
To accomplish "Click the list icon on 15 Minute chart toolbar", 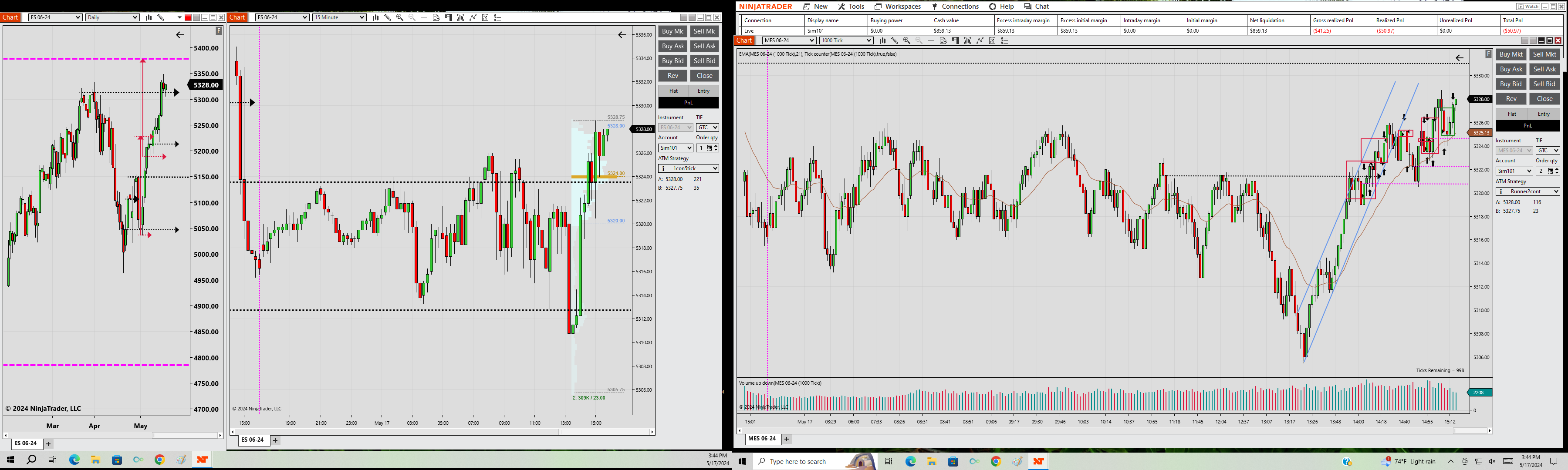I will (497, 18).
